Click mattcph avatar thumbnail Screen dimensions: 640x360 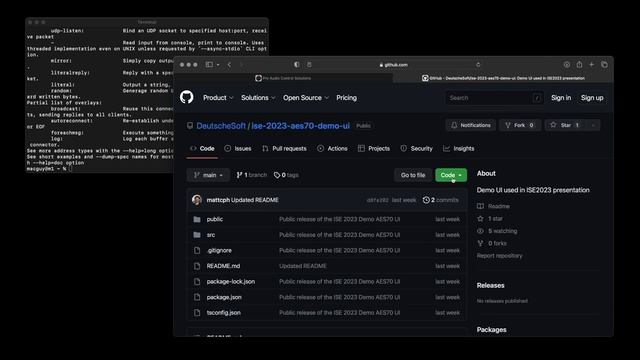[197, 200]
